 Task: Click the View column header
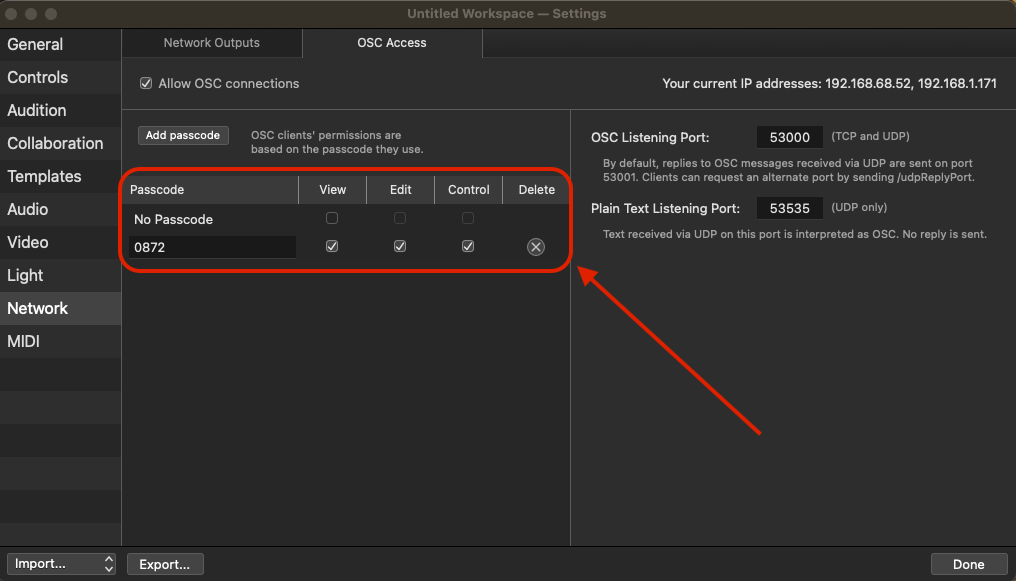click(332, 190)
